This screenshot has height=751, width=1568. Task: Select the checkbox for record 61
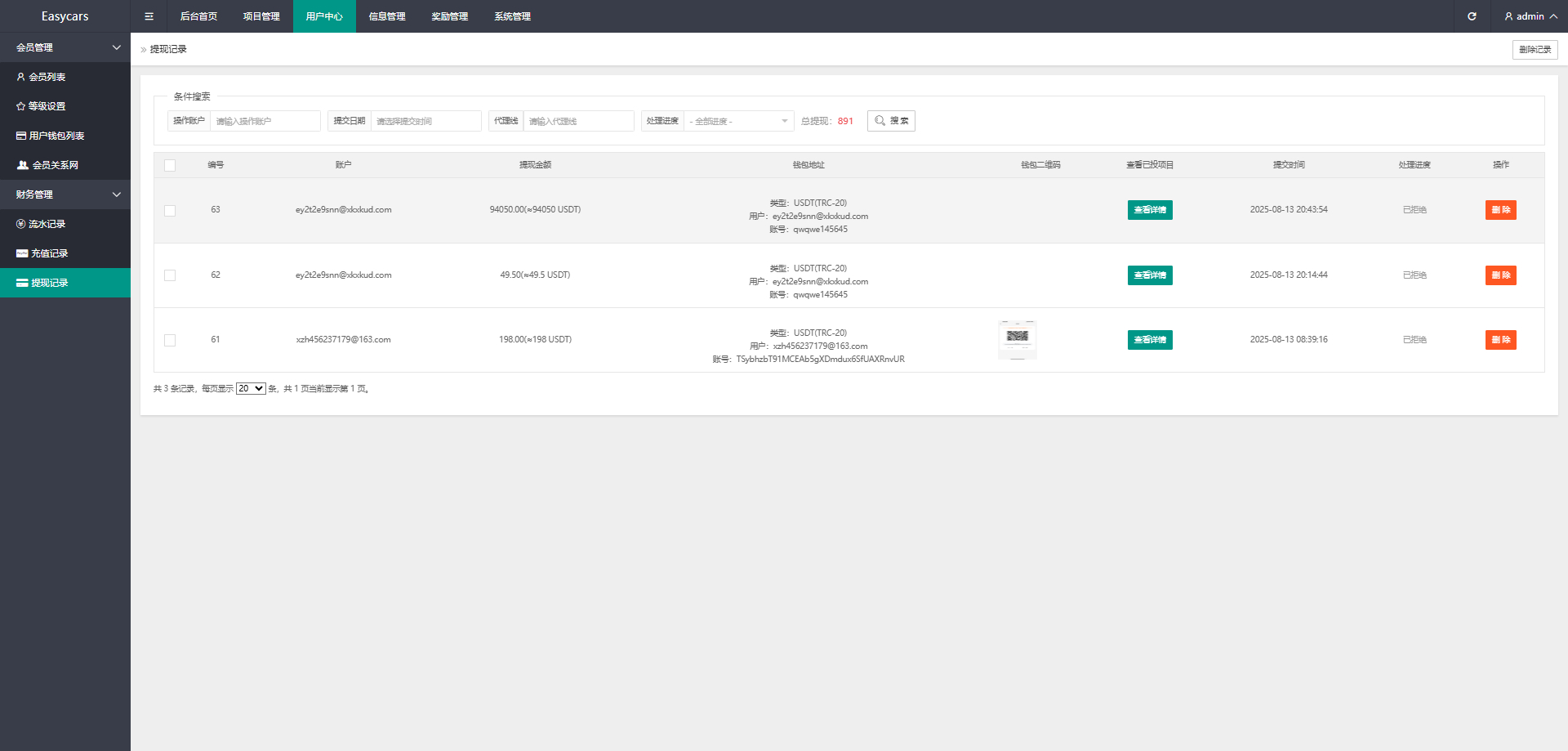click(x=170, y=340)
